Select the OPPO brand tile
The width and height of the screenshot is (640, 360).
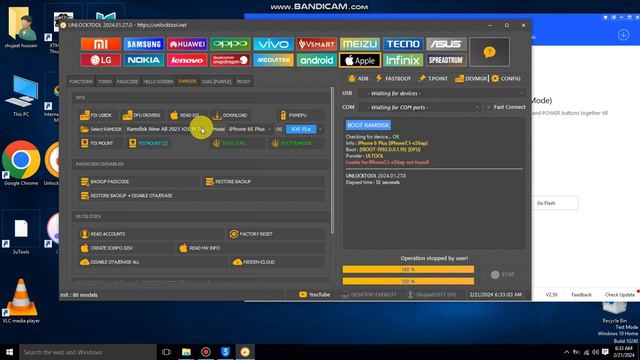click(230, 44)
